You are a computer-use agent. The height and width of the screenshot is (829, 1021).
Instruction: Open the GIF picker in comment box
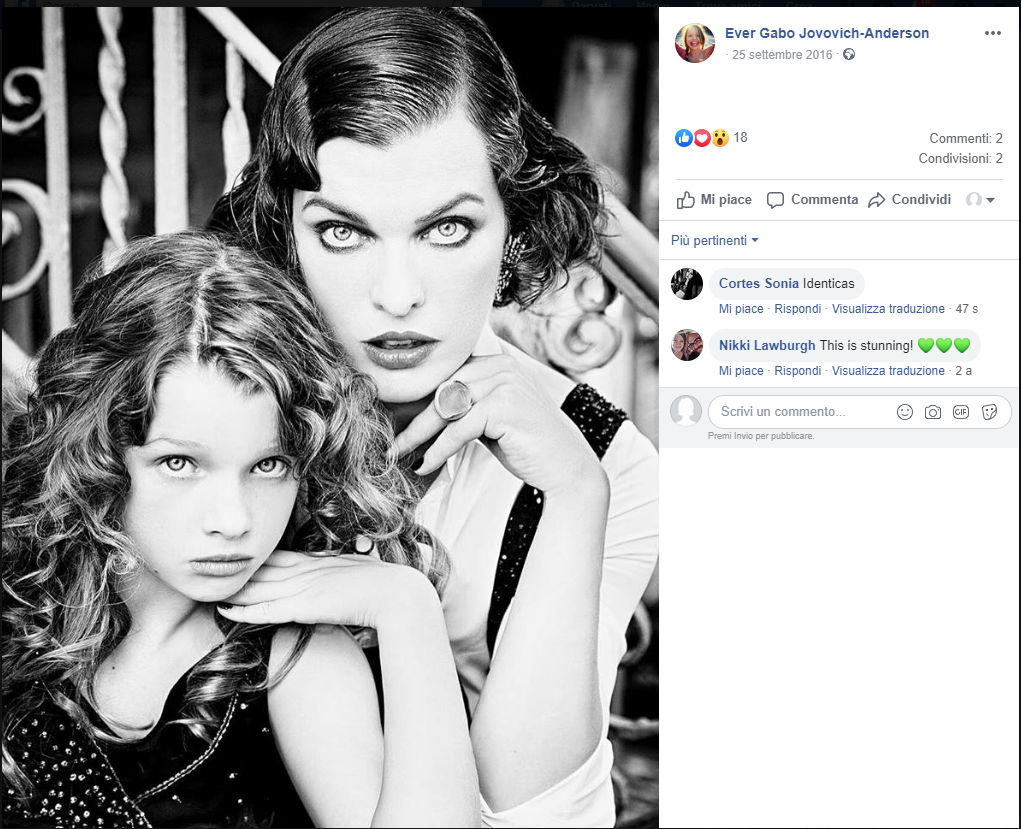coord(960,412)
